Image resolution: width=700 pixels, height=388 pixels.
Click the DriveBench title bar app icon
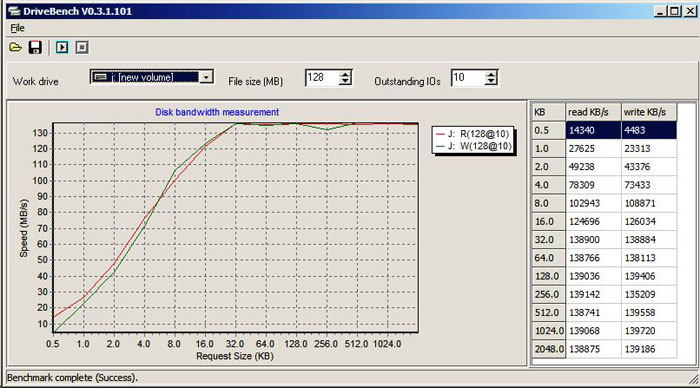point(14,11)
